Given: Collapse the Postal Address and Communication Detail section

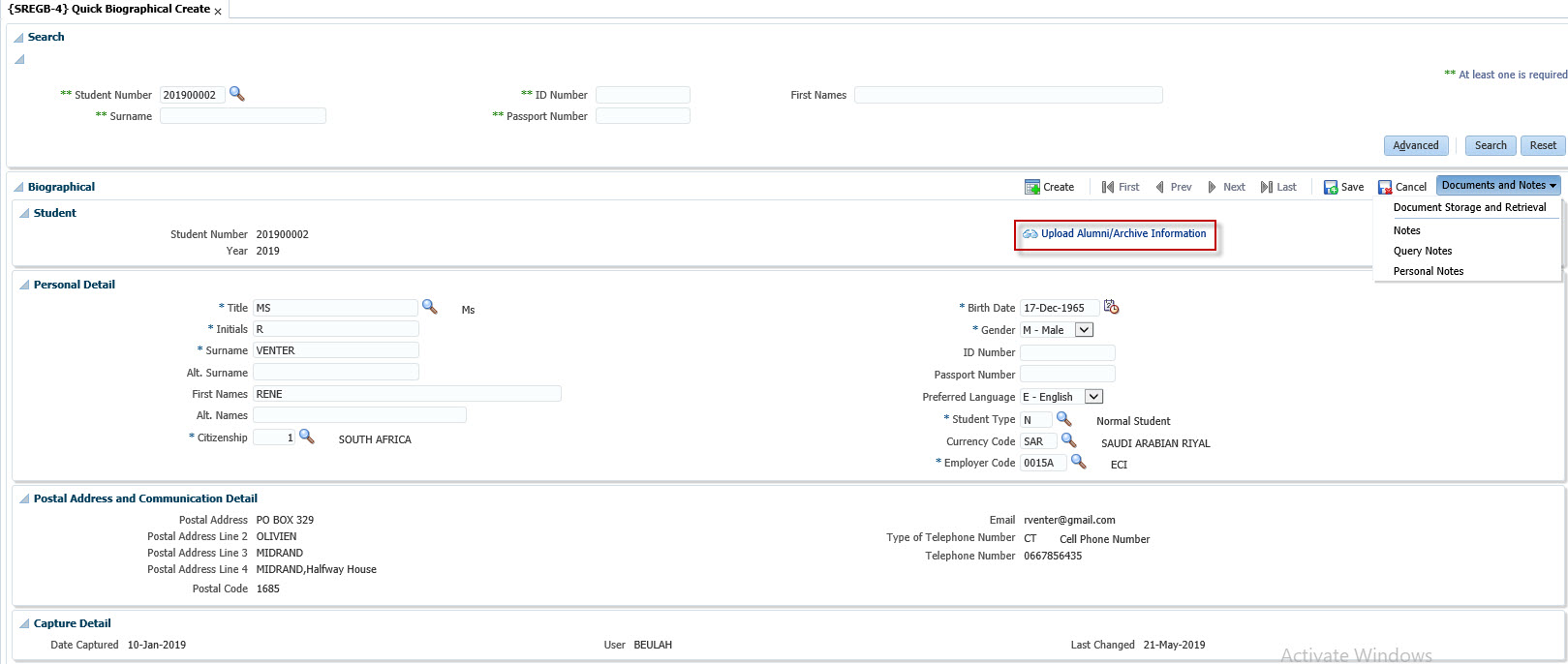Looking at the screenshot, I should coord(24,498).
